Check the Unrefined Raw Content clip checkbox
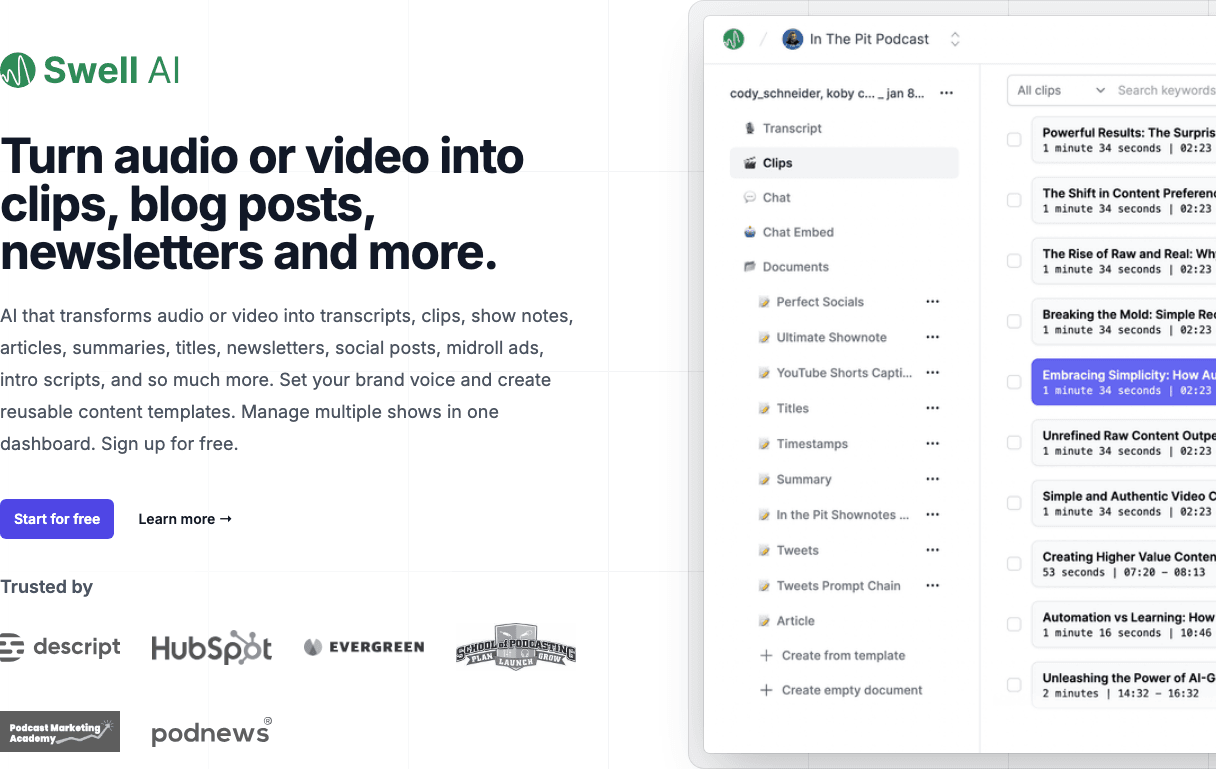This screenshot has width=1216, height=770. click(1014, 443)
